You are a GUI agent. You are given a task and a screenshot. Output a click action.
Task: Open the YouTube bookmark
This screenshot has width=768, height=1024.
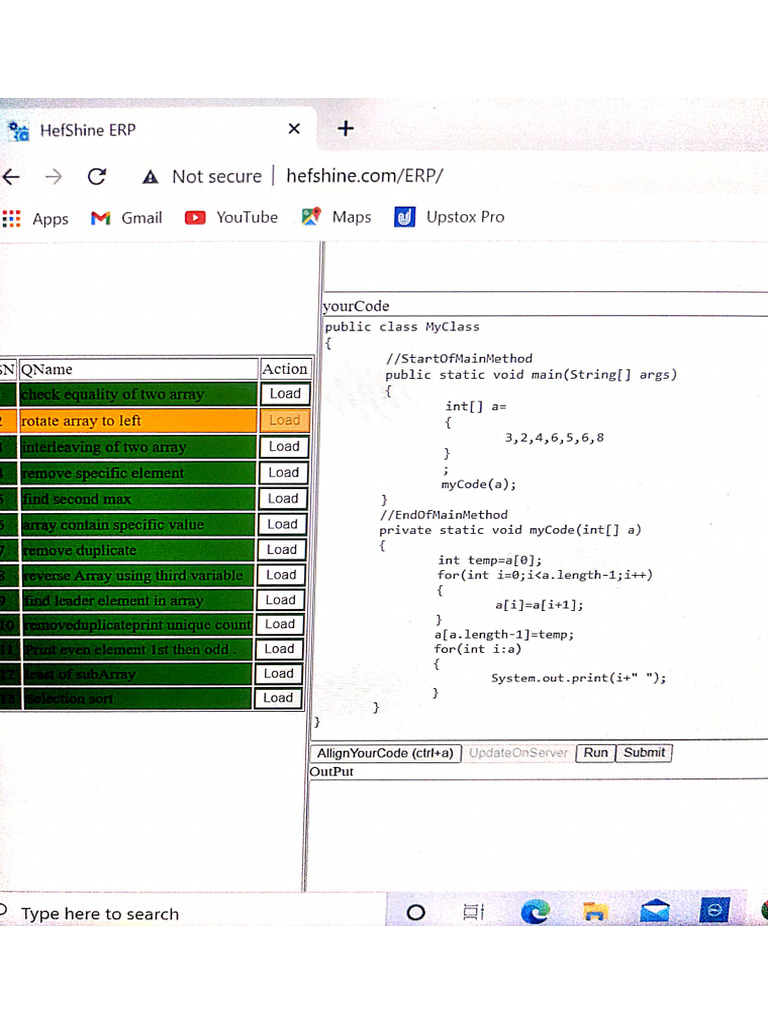point(232,217)
